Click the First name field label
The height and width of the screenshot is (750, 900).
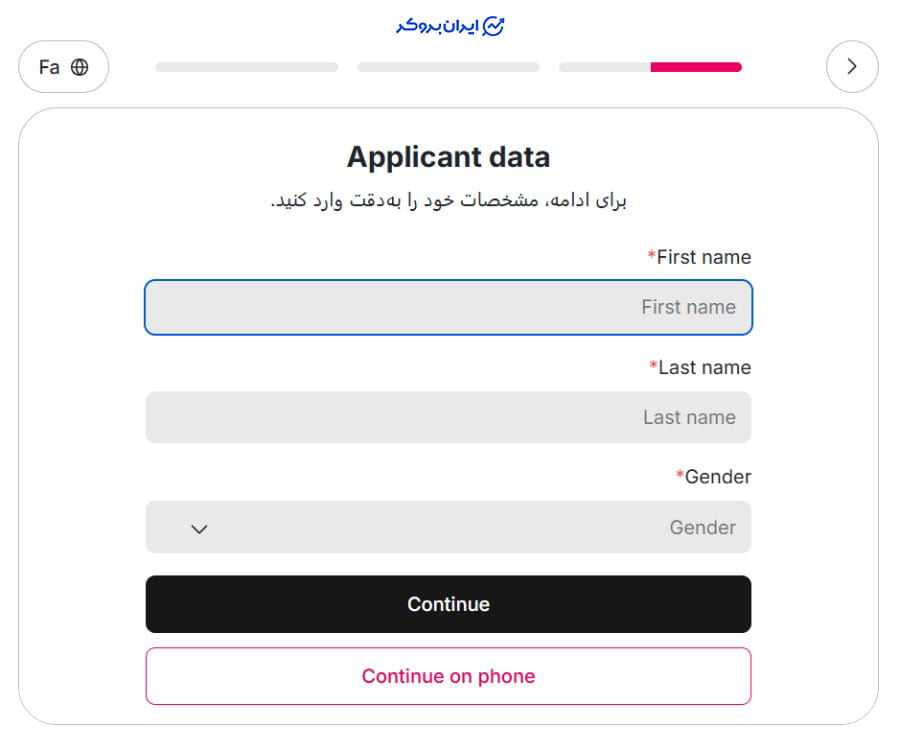tap(703, 257)
